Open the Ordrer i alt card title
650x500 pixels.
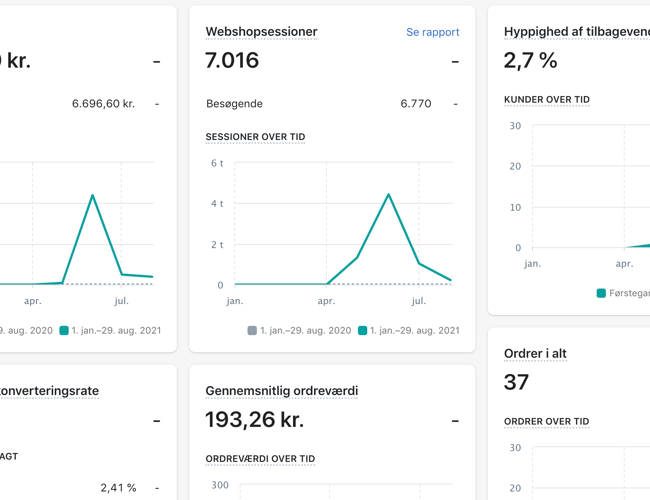click(535, 353)
